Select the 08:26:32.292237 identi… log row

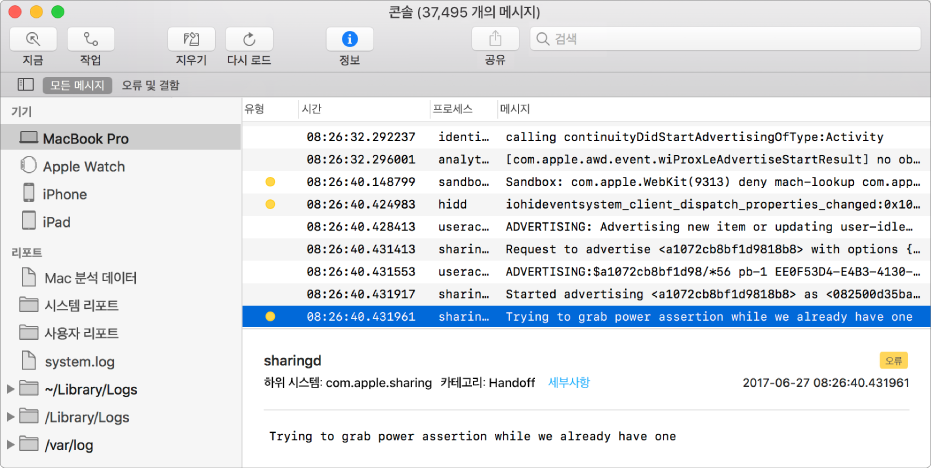pos(586,137)
